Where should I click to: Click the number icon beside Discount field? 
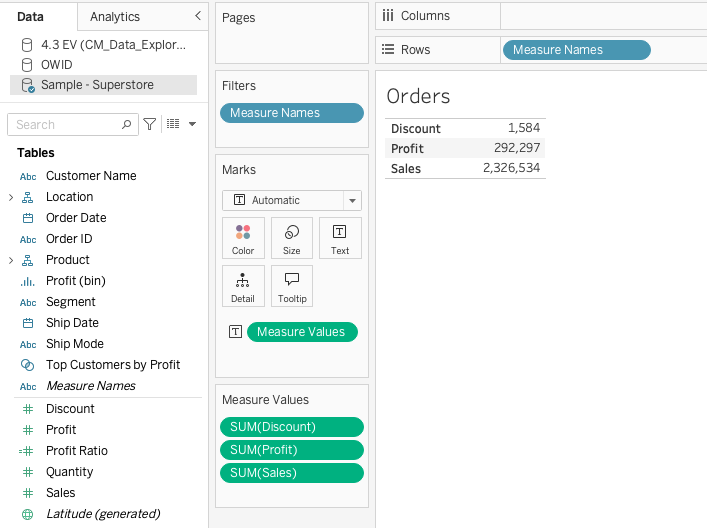coord(28,409)
